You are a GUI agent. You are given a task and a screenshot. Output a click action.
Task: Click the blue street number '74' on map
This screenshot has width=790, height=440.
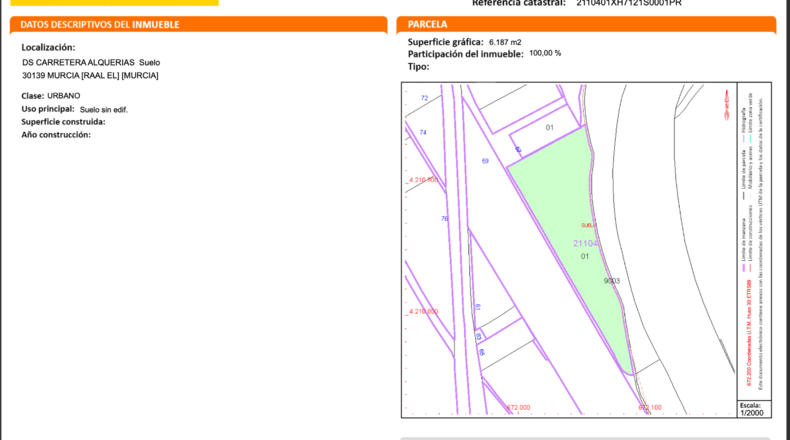click(423, 133)
